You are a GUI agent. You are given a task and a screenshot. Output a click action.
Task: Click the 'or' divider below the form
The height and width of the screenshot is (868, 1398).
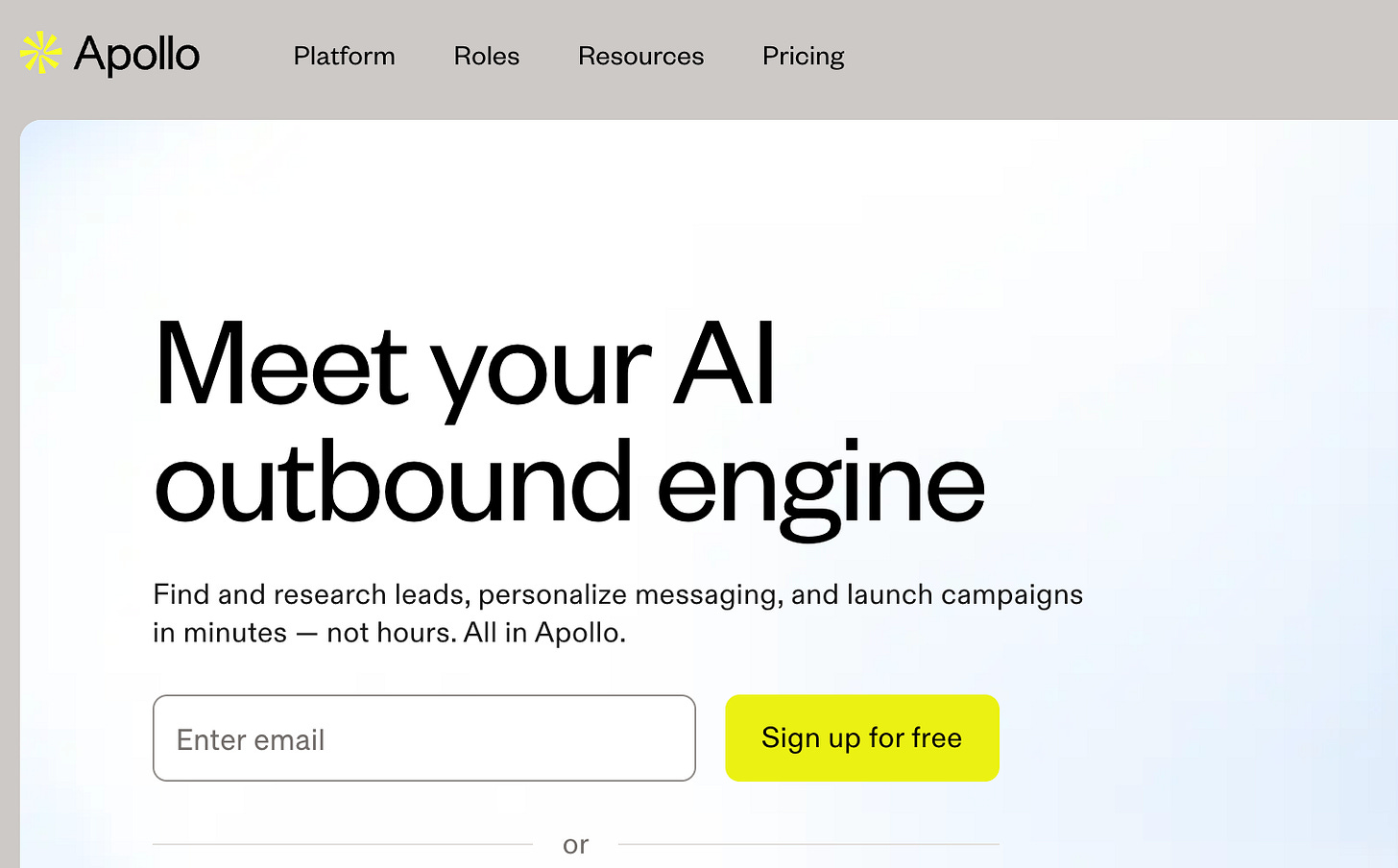click(x=575, y=844)
